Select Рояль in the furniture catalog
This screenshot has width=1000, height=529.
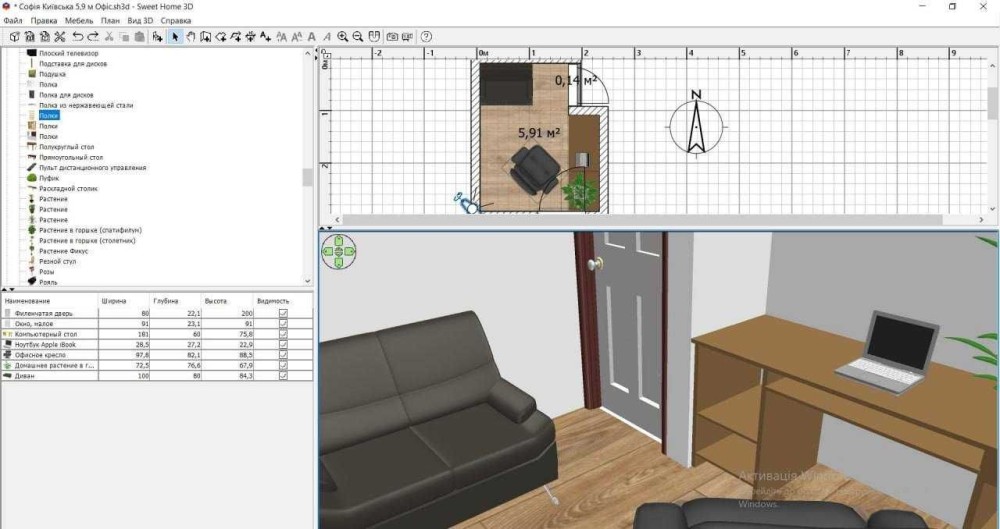coord(48,282)
